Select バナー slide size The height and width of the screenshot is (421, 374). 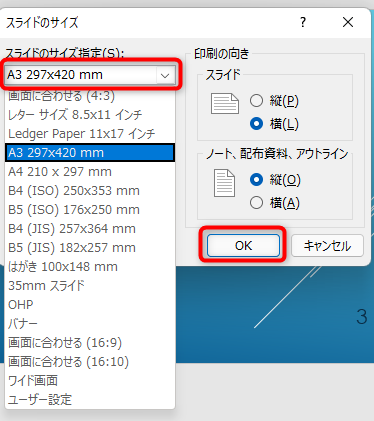(x=90, y=324)
